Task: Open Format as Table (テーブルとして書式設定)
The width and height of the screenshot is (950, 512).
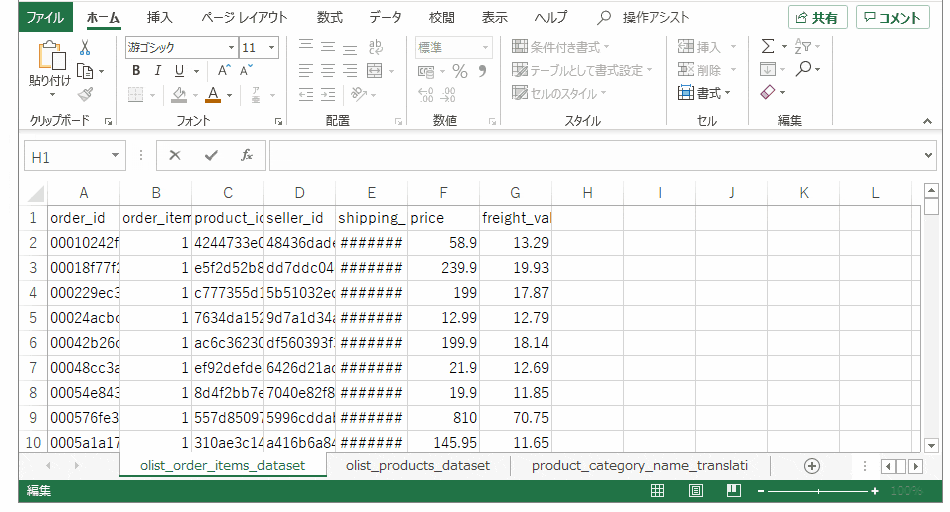Action: (x=582, y=70)
